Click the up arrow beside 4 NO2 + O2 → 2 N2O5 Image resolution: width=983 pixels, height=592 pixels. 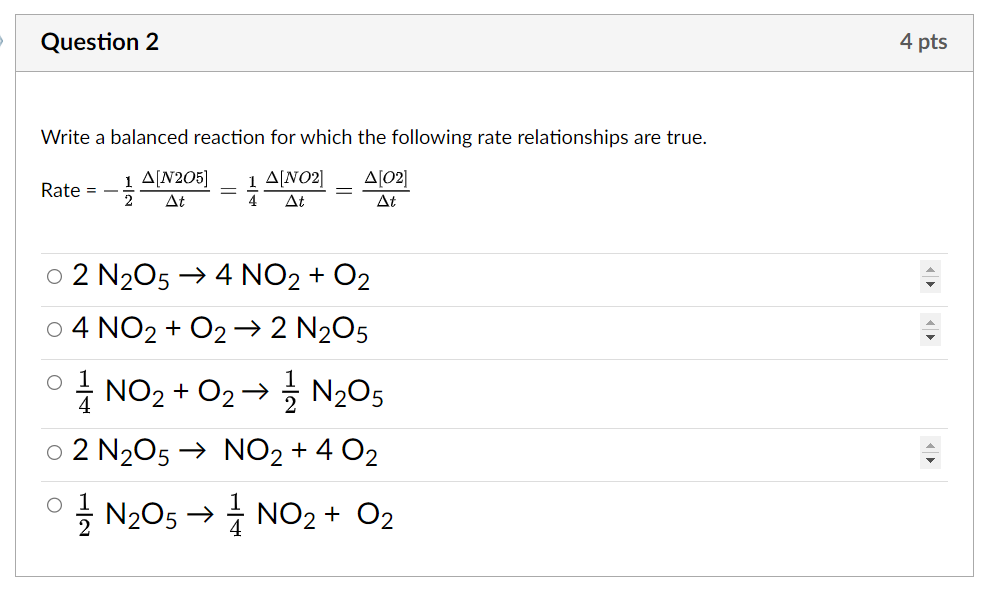click(930, 323)
